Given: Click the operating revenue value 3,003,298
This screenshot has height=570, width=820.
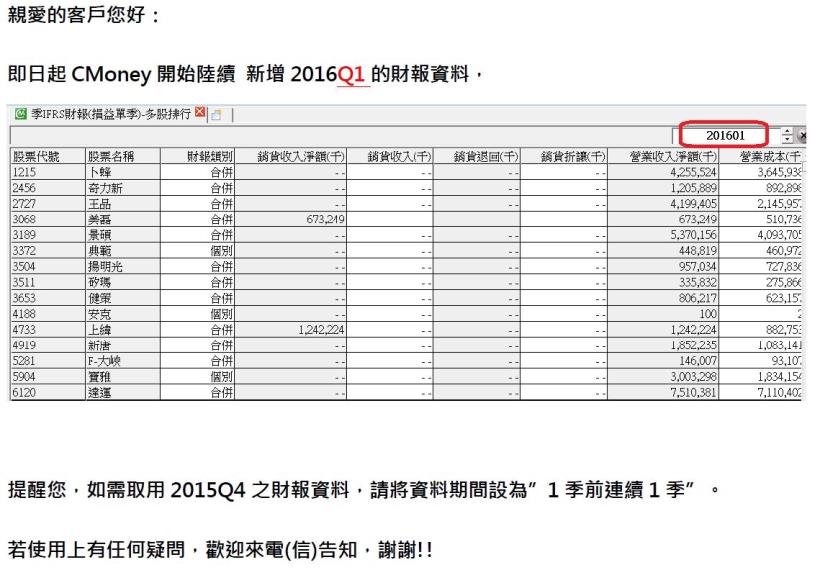Looking at the screenshot, I should point(693,377).
